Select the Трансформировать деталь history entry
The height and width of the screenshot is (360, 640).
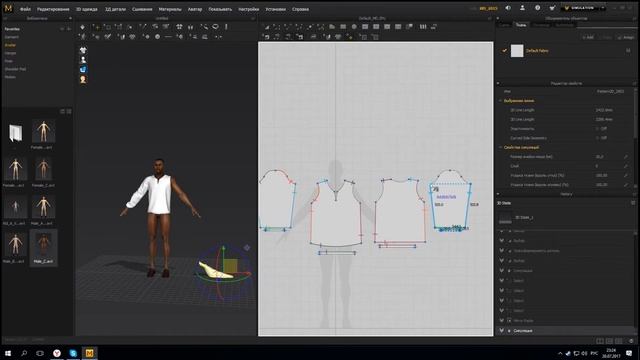tap(536, 251)
